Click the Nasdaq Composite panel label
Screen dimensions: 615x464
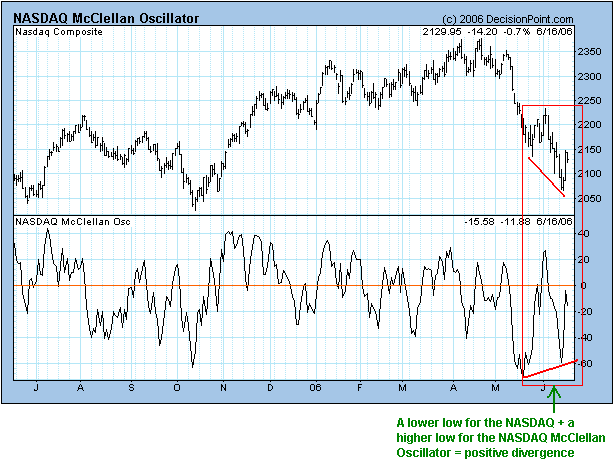click(x=62, y=33)
